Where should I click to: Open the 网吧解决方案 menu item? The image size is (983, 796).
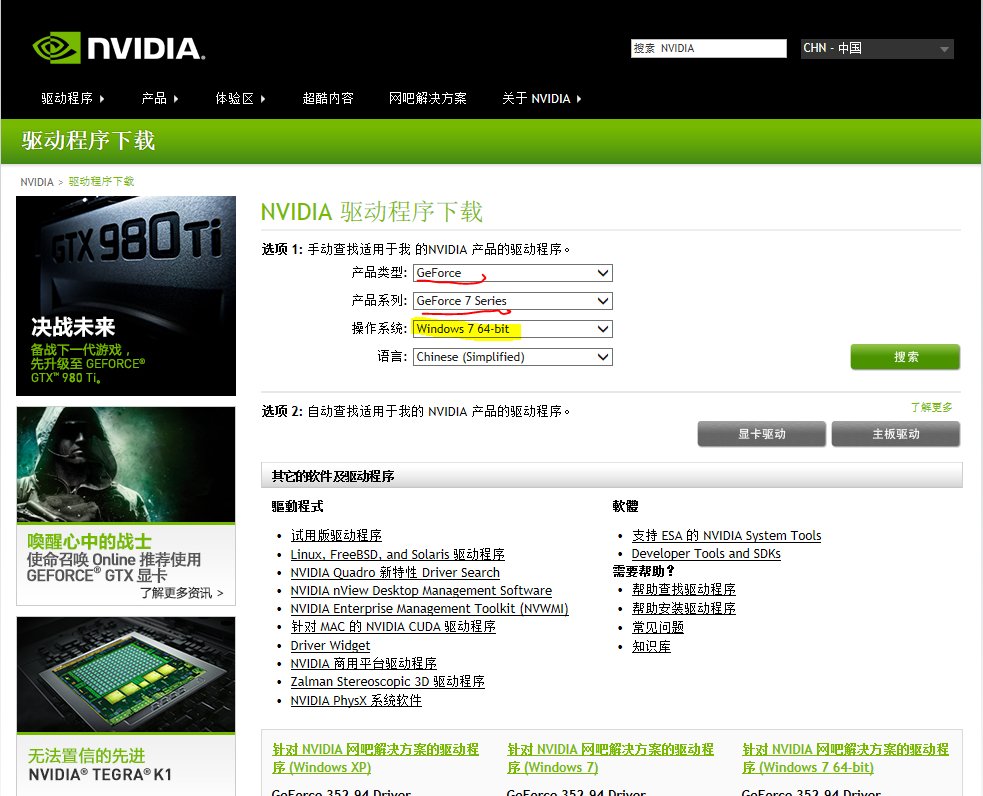427,98
